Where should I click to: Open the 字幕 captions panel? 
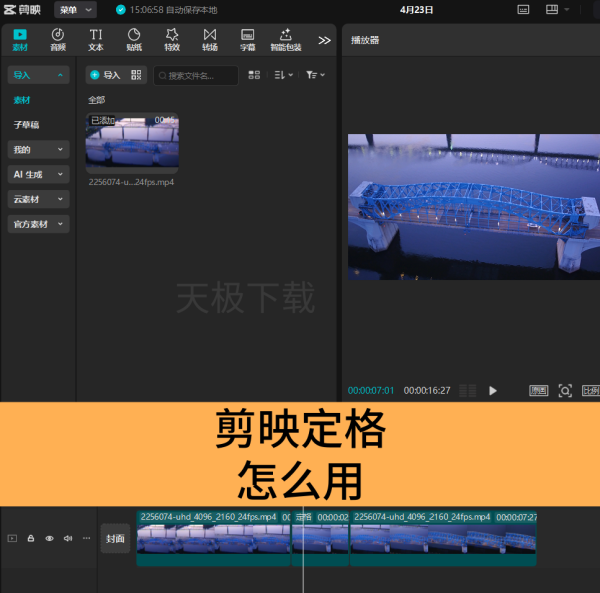(x=248, y=40)
